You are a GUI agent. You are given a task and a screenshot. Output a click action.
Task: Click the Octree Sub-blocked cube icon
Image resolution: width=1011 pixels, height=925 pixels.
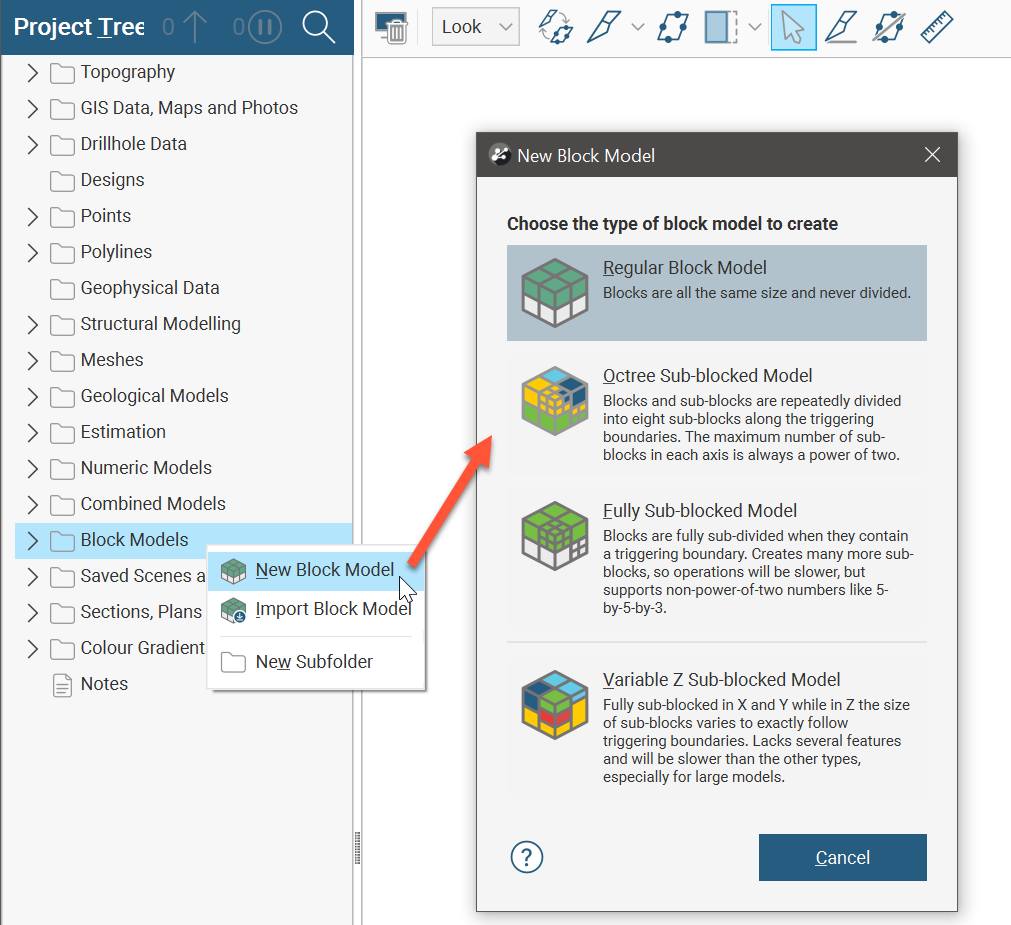[555, 401]
